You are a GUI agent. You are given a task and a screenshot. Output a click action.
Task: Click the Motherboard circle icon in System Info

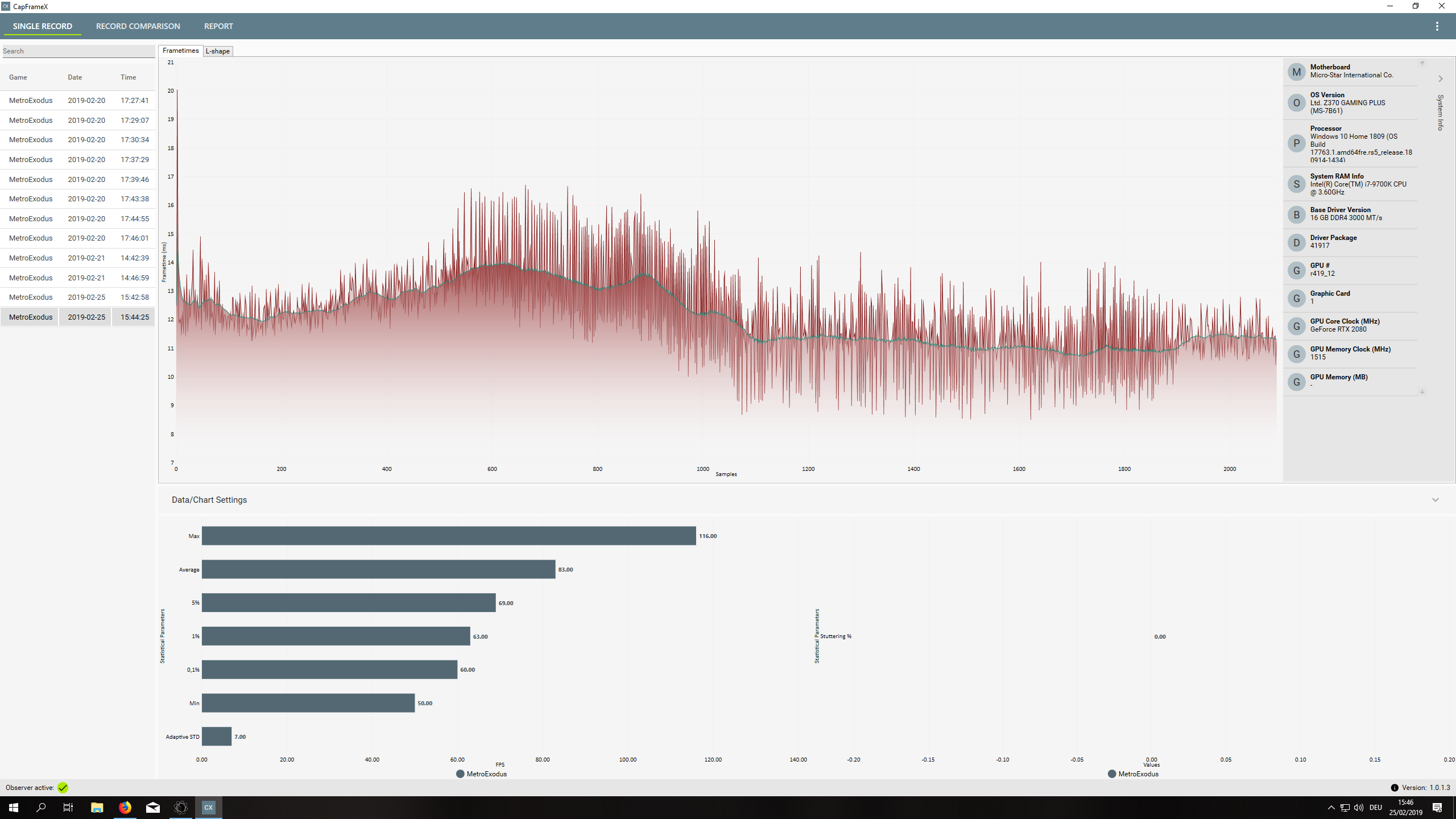[1297, 72]
